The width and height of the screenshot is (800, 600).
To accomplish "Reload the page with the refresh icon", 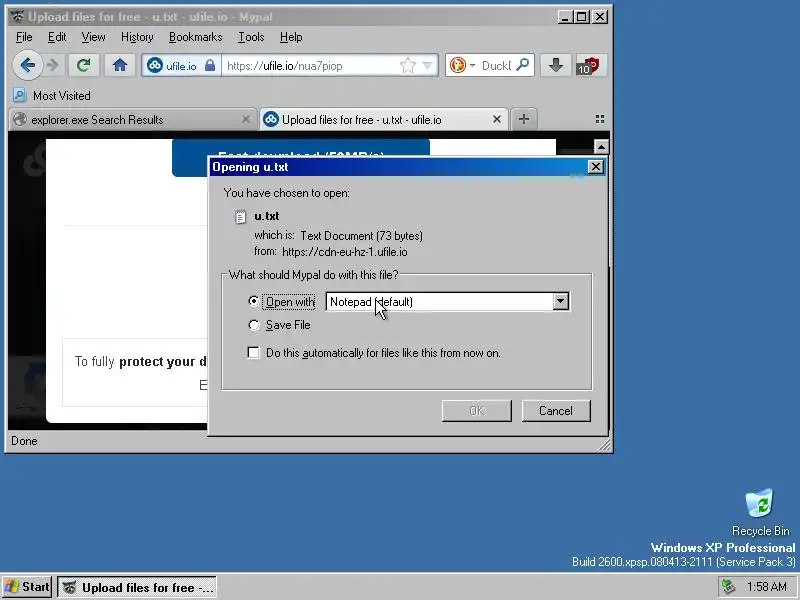I will click(84, 65).
